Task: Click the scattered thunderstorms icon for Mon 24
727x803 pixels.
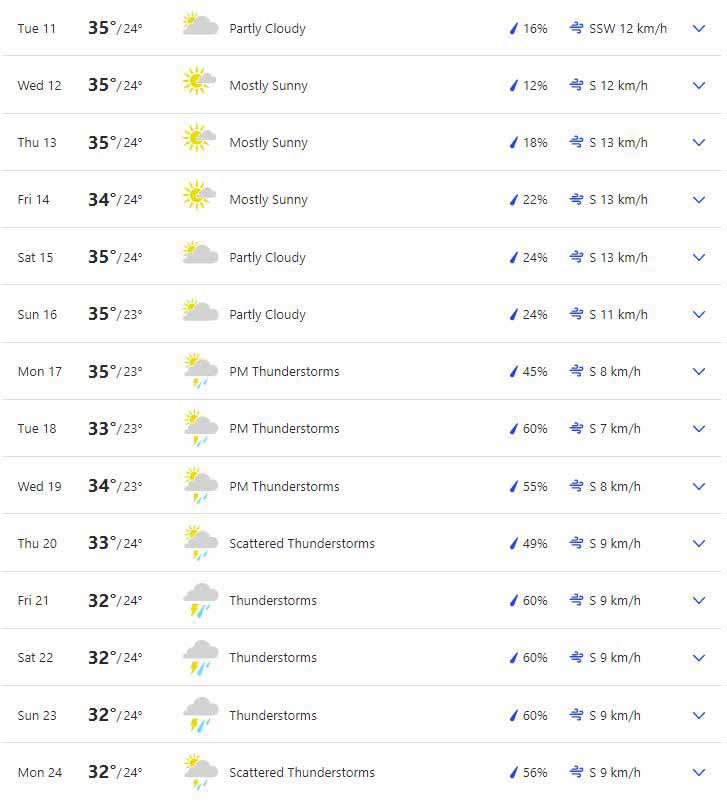Action: 201,772
